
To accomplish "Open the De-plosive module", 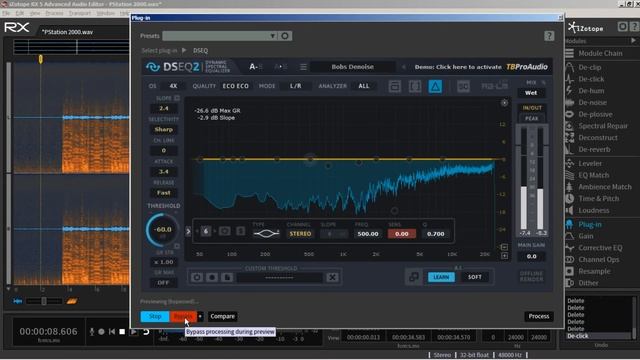I will point(595,114).
